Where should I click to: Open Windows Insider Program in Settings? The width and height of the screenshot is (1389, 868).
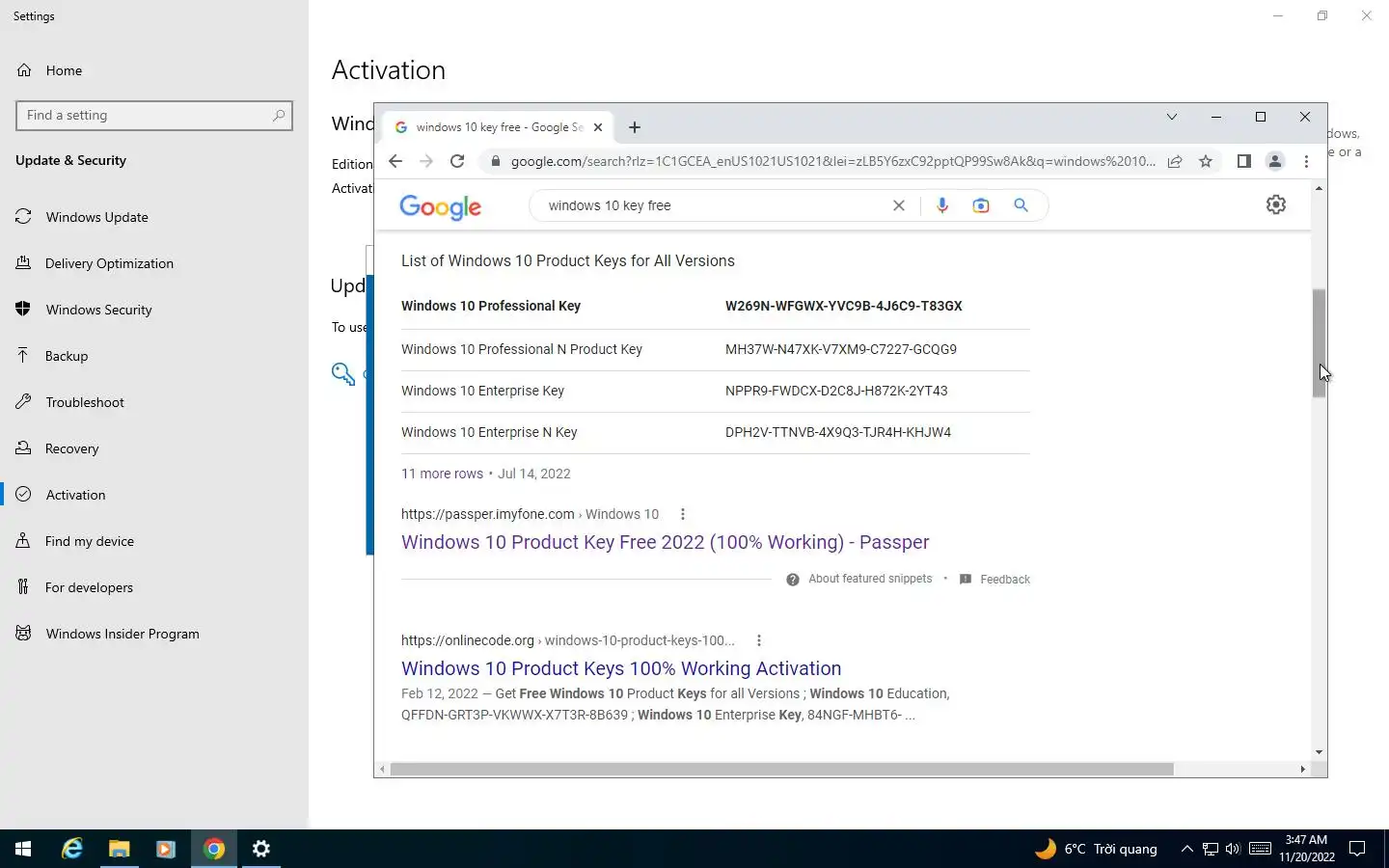(x=154, y=634)
